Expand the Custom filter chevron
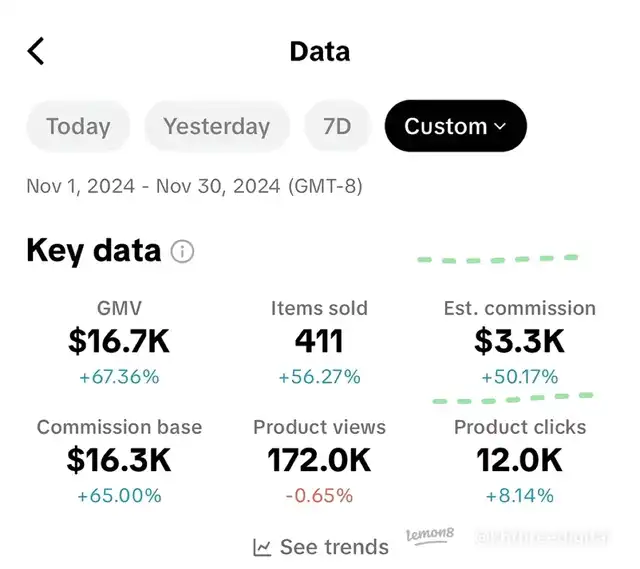Image resolution: width=640 pixels, height=569 pixels. pos(500,127)
